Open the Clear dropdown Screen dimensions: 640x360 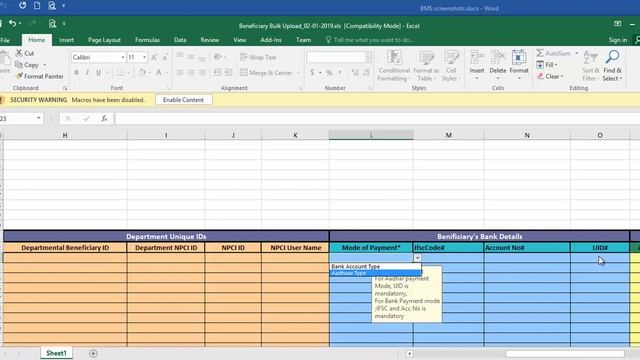[550, 76]
